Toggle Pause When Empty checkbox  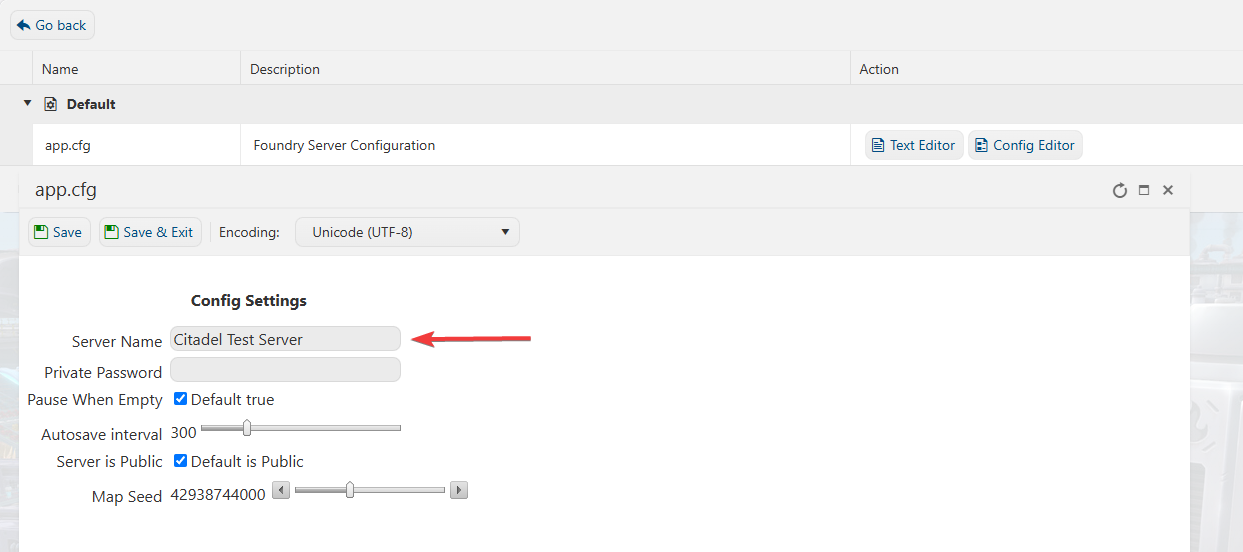point(180,399)
